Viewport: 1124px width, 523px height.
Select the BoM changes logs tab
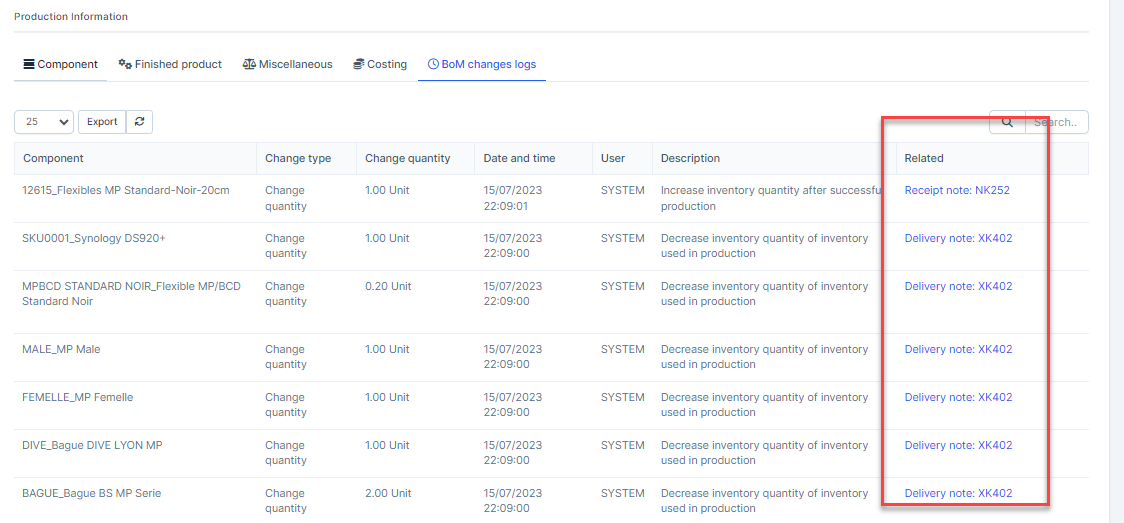[x=482, y=64]
